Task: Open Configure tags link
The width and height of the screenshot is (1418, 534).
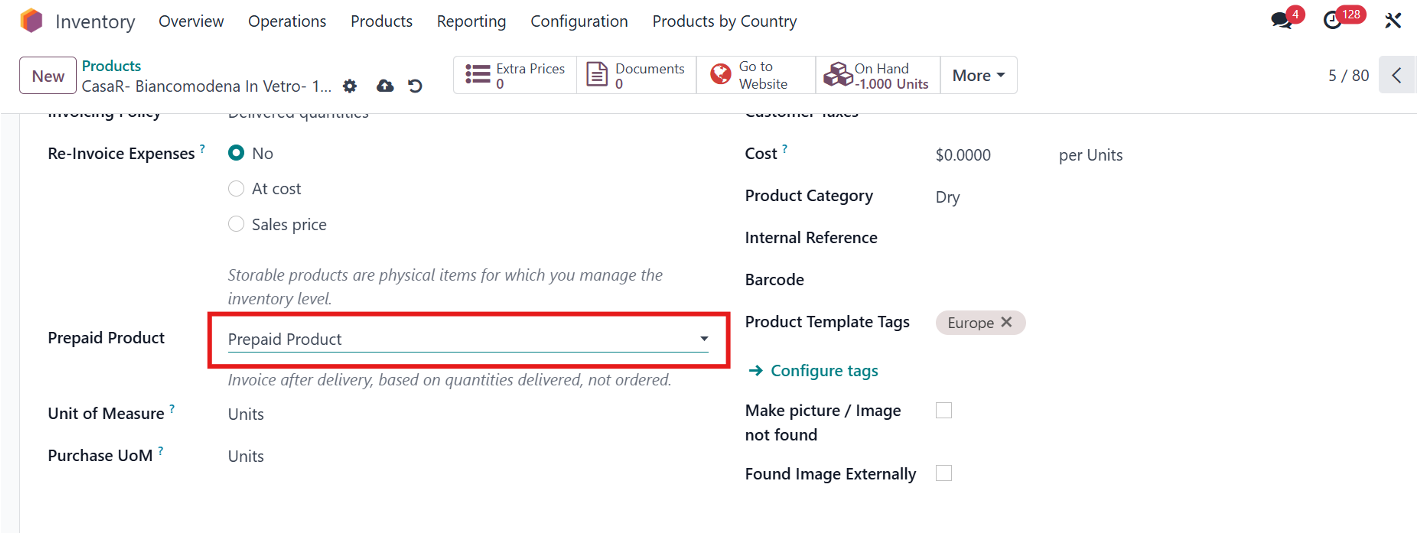Action: [813, 370]
